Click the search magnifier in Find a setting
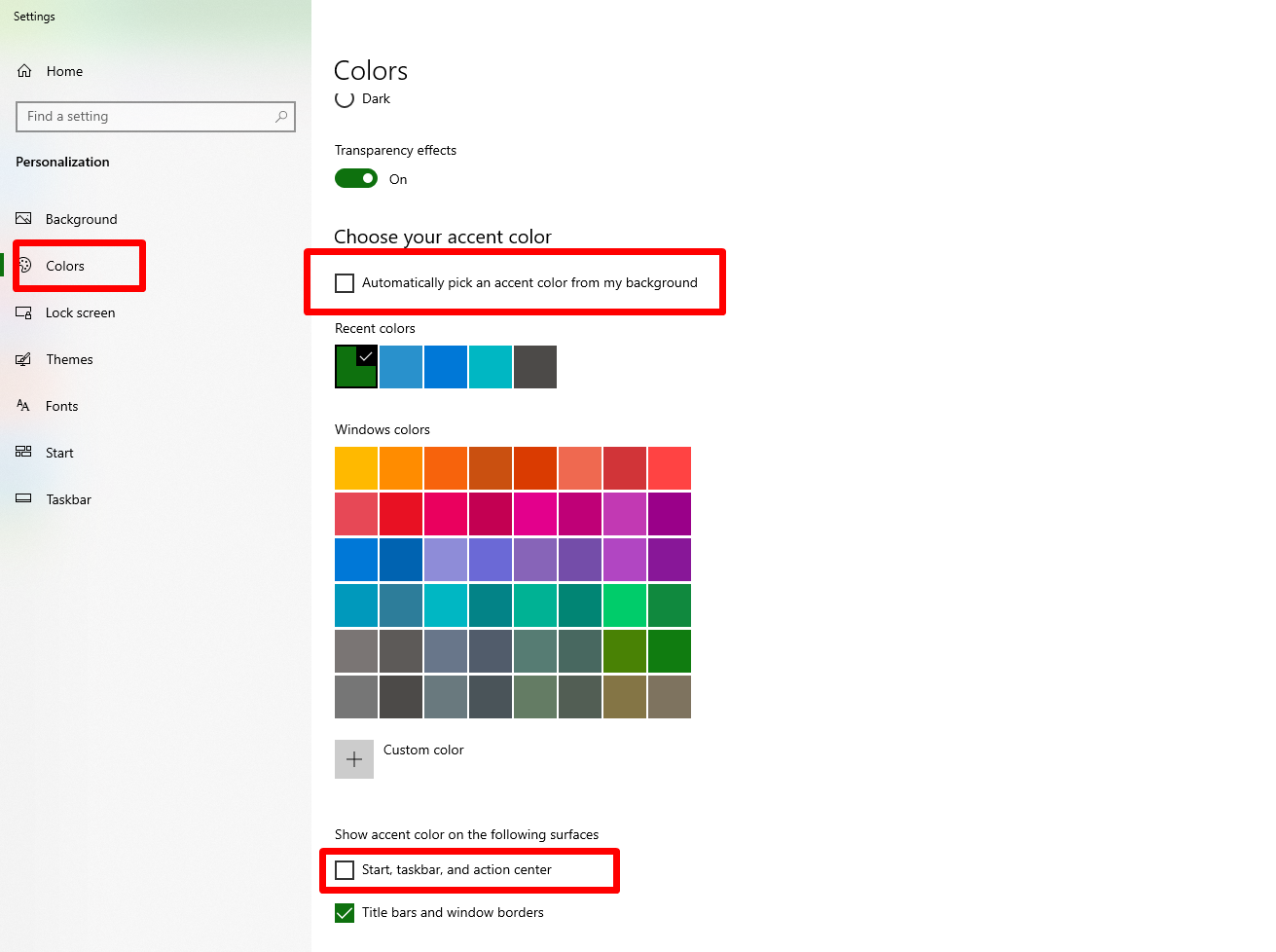Screen dimensions: 1276x952 tap(281, 116)
